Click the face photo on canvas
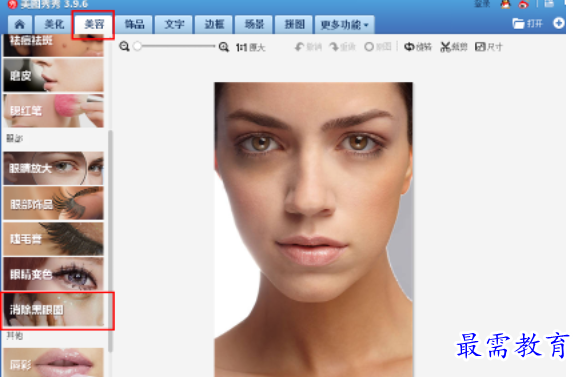578x377 pixels. click(314, 229)
